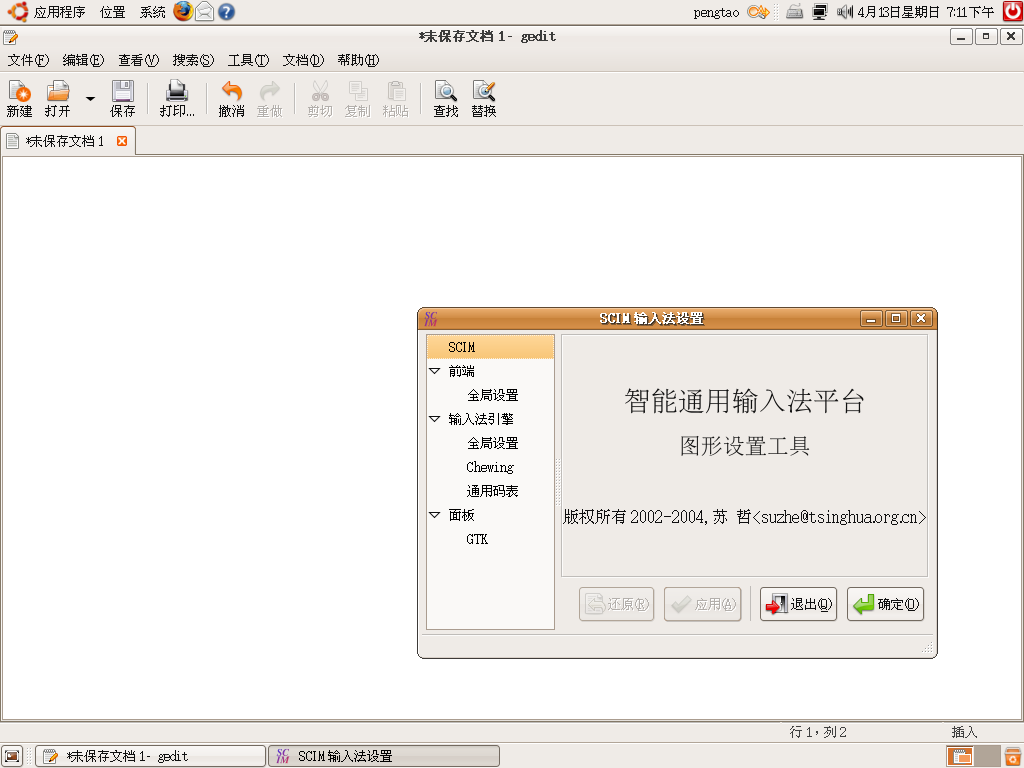
Task: Click the 打印 (Print) toolbar icon
Action: (177, 99)
